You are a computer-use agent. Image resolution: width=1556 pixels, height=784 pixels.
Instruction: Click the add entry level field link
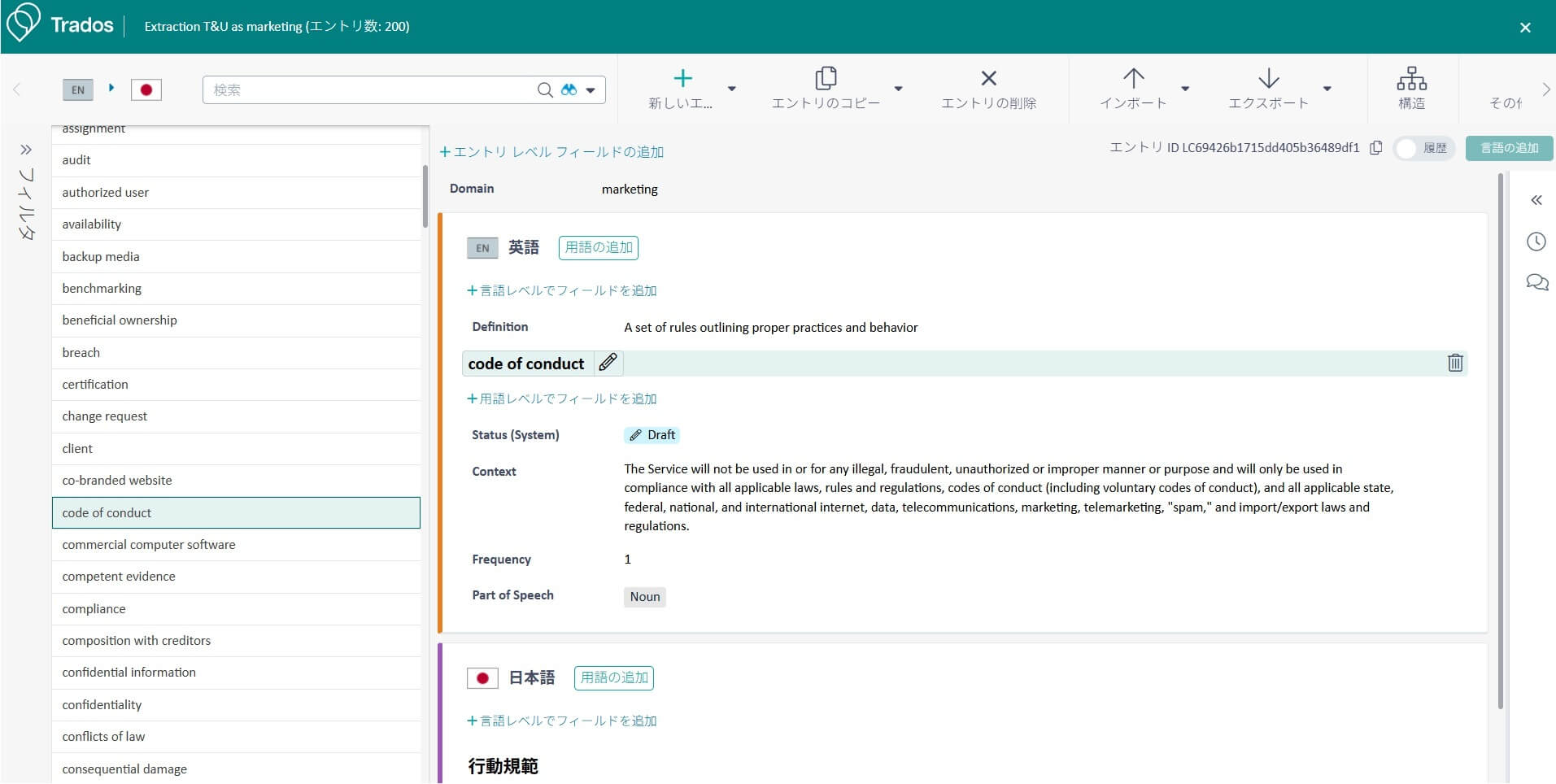pyautogui.click(x=552, y=152)
